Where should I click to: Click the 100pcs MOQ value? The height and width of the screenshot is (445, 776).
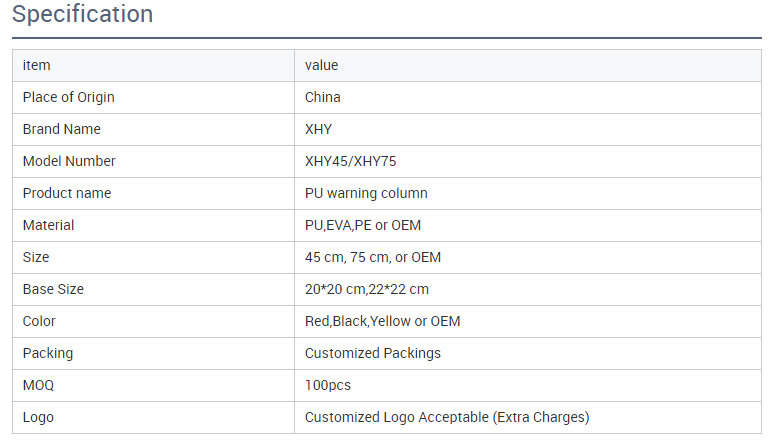tap(328, 385)
